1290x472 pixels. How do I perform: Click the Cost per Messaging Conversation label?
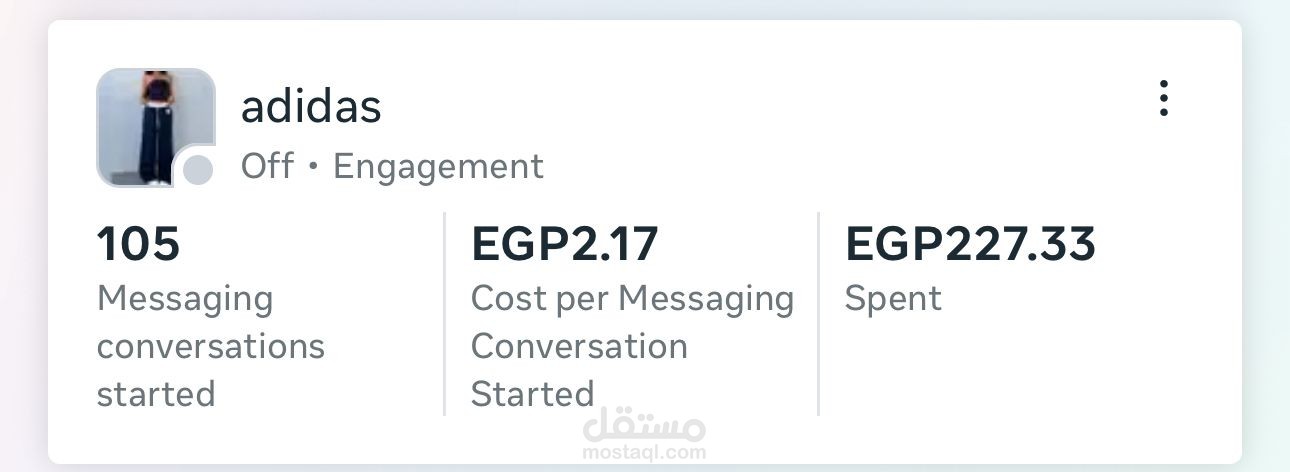[632, 298]
